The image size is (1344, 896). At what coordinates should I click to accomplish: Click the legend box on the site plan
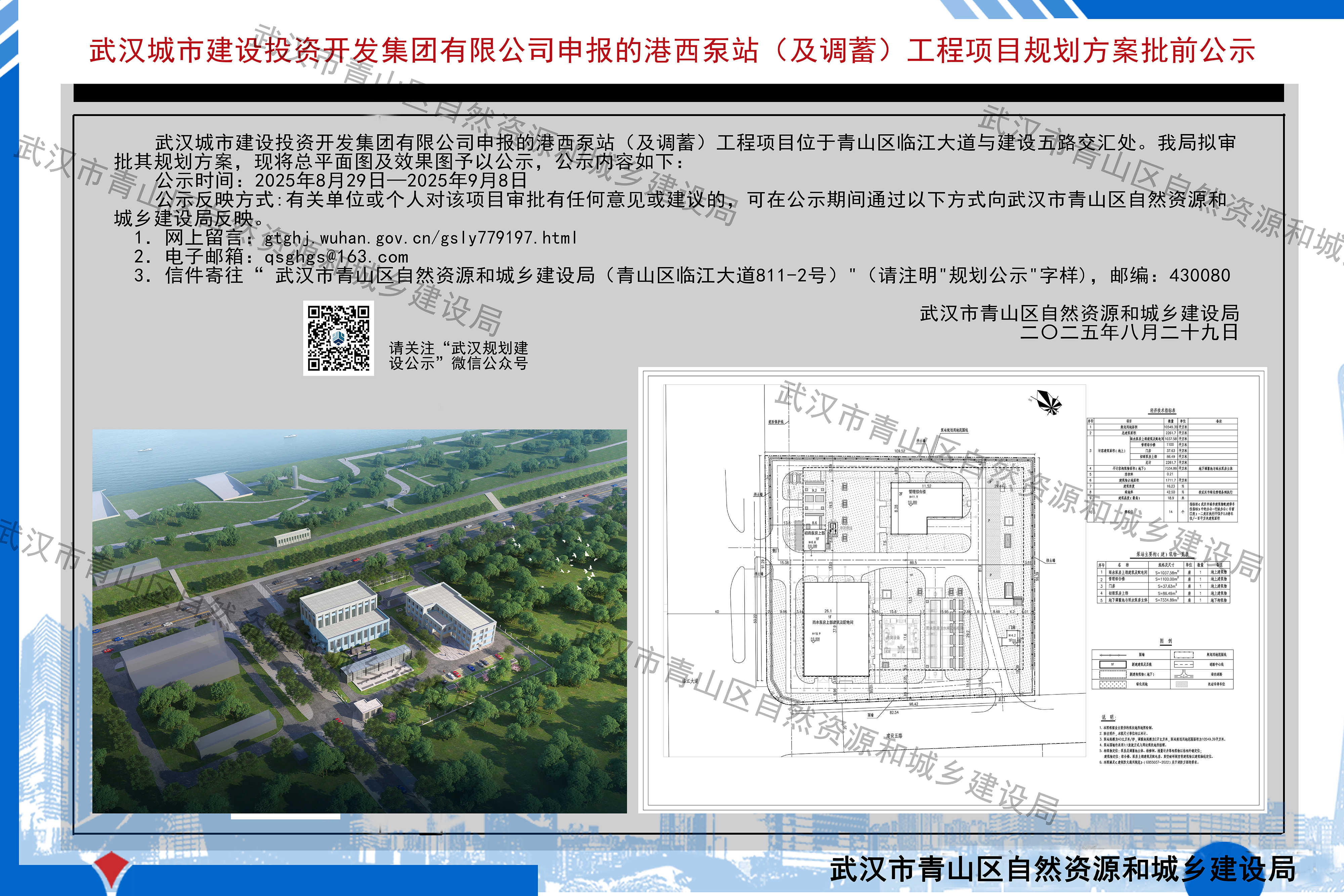(x=1162, y=669)
